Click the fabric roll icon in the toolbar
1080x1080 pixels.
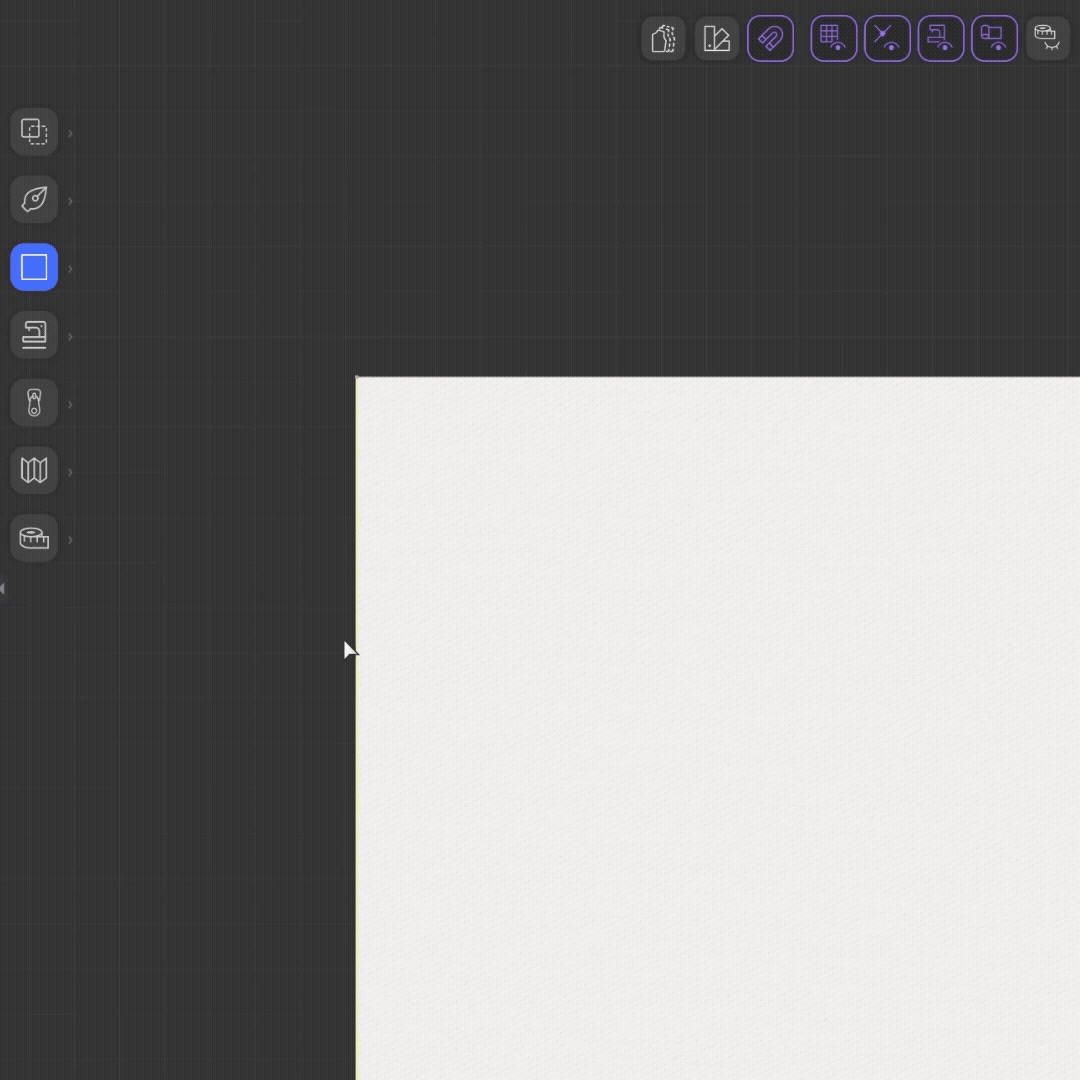[x=994, y=38]
